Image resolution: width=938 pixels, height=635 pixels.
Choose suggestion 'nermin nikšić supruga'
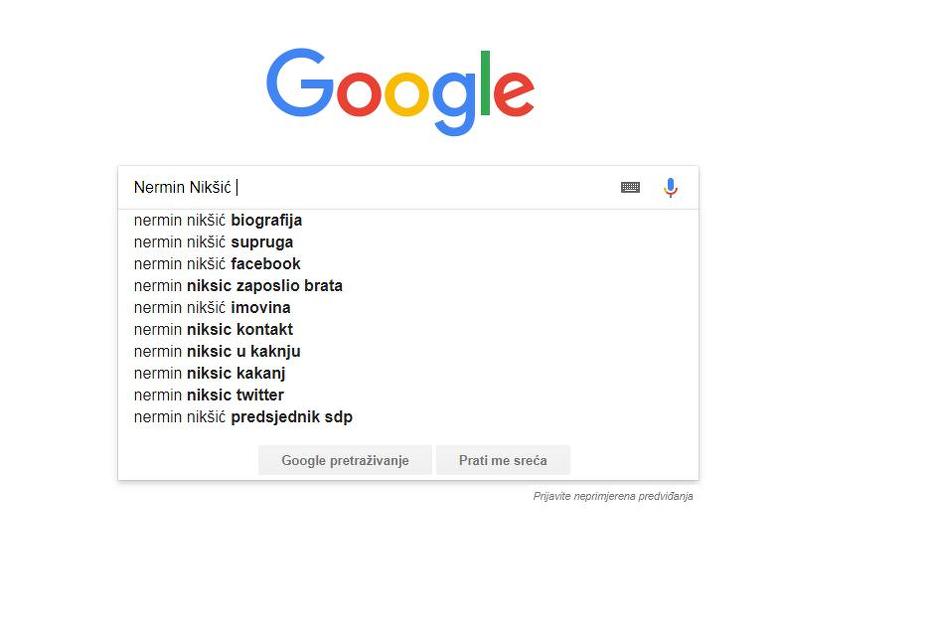pos(214,242)
